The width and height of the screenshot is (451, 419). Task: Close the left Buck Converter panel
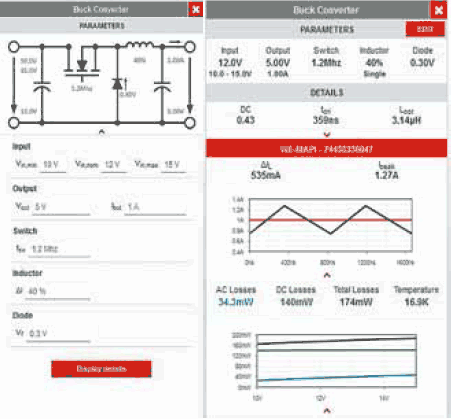click(x=196, y=9)
